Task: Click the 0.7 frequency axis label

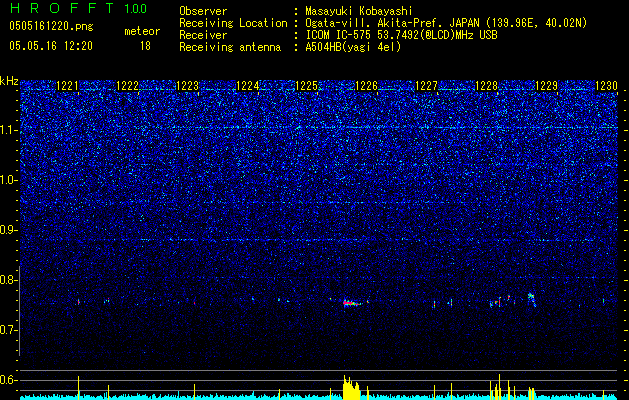Action: 8,330
